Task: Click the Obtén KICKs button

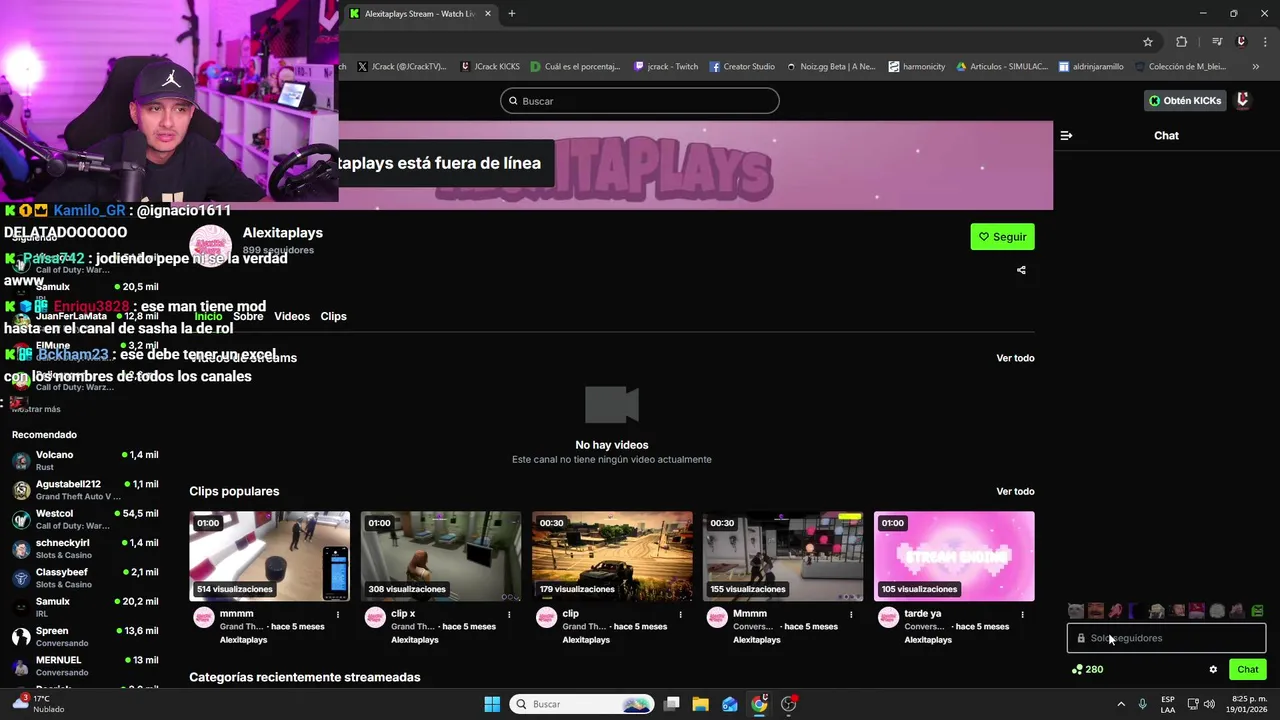Action: pos(1185,101)
